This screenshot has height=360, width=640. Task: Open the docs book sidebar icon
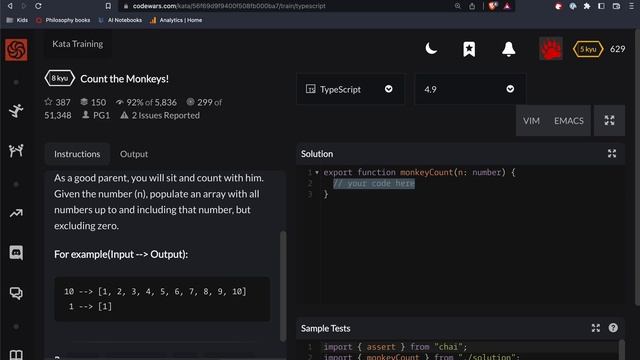tap(16, 354)
